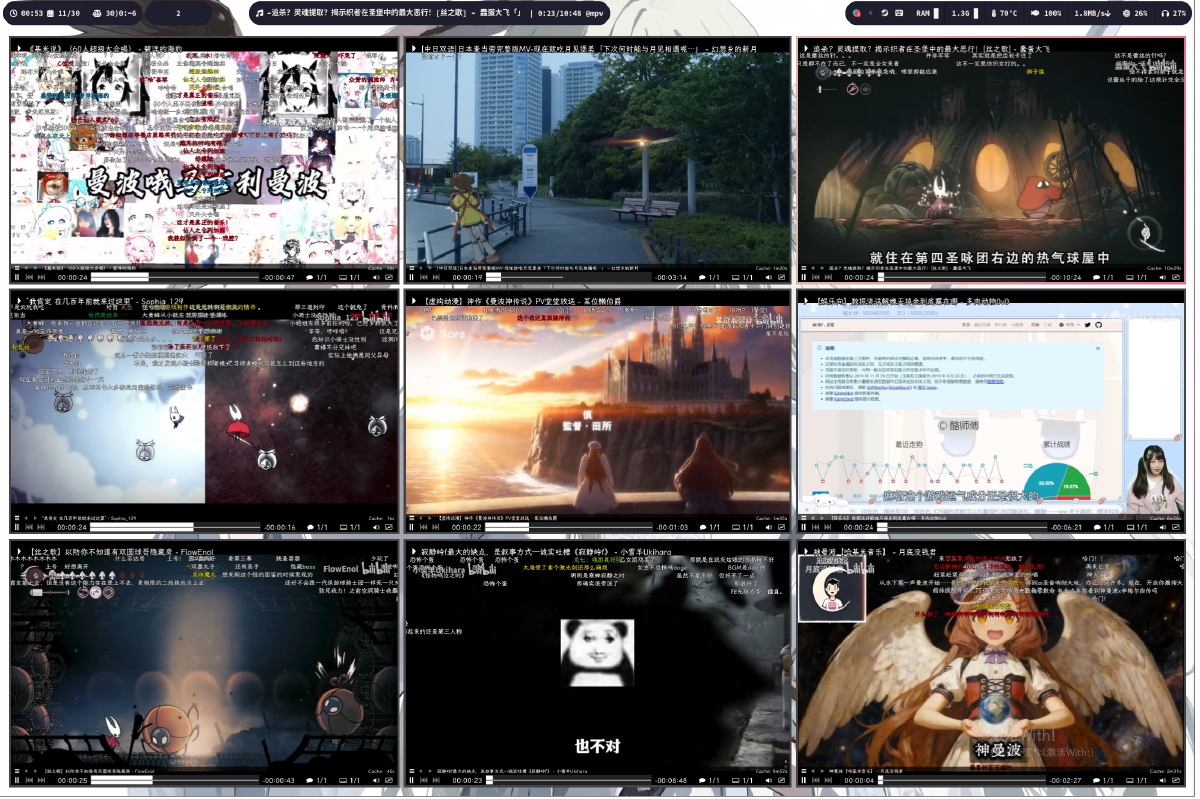Click the now-playing mpv title in top bar
This screenshot has width=1200, height=799.
(430, 14)
